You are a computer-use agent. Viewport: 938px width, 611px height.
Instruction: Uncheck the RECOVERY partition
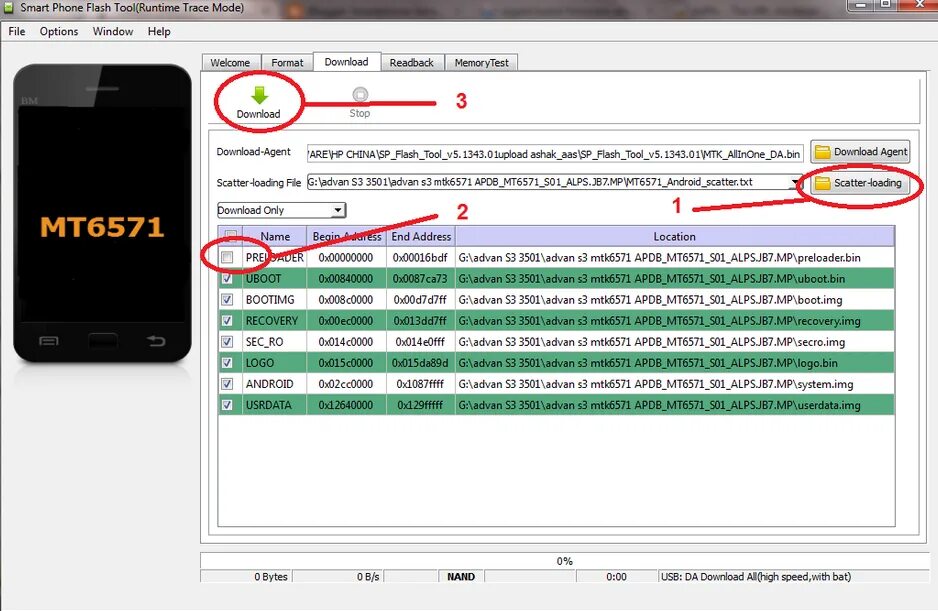[x=228, y=320]
